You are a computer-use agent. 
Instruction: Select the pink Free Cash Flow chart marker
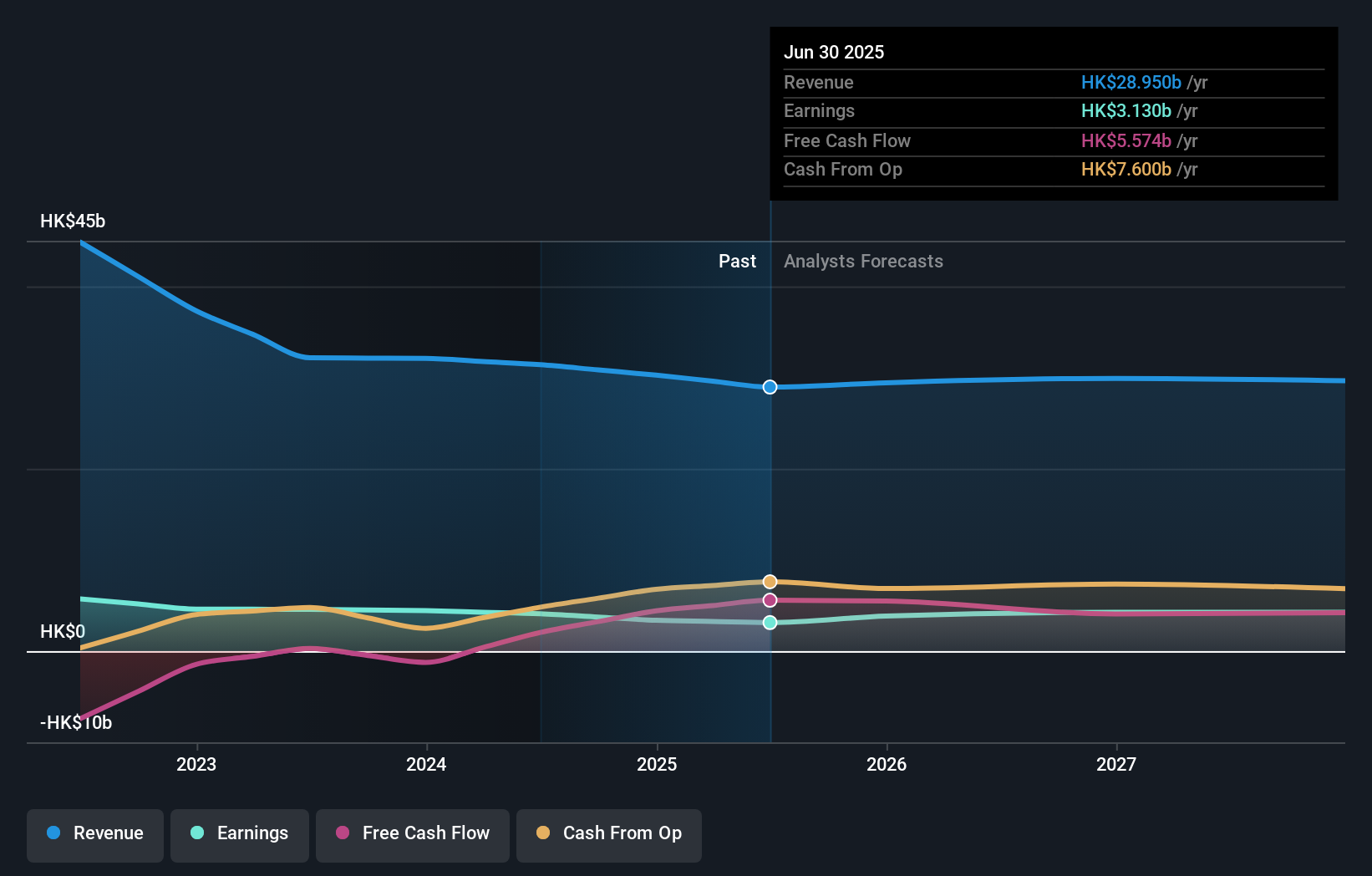[x=769, y=600]
